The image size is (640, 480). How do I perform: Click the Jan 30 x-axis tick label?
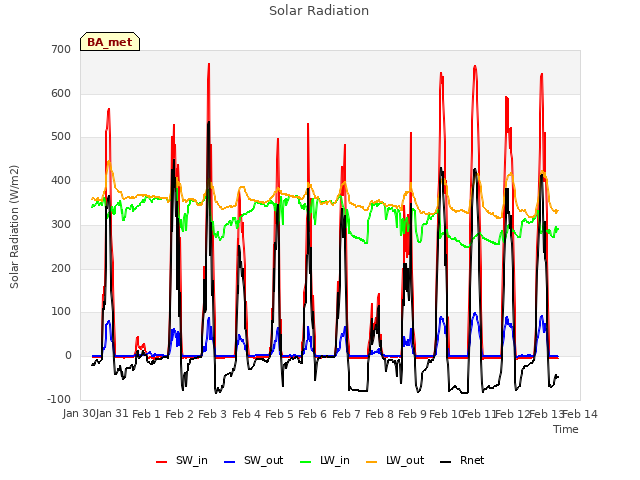79,414
